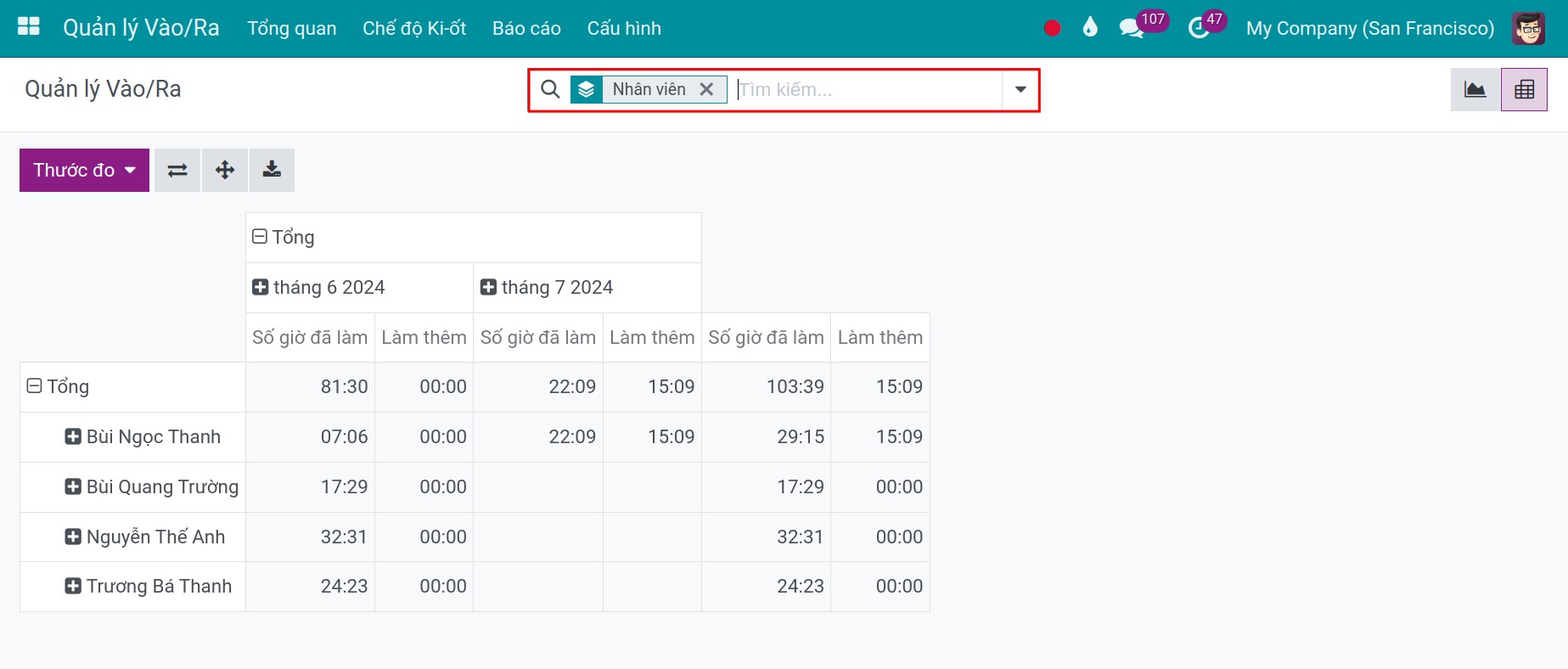The height and width of the screenshot is (669, 1568).
Task: Switch to the pivot table view
Action: [x=1525, y=89]
